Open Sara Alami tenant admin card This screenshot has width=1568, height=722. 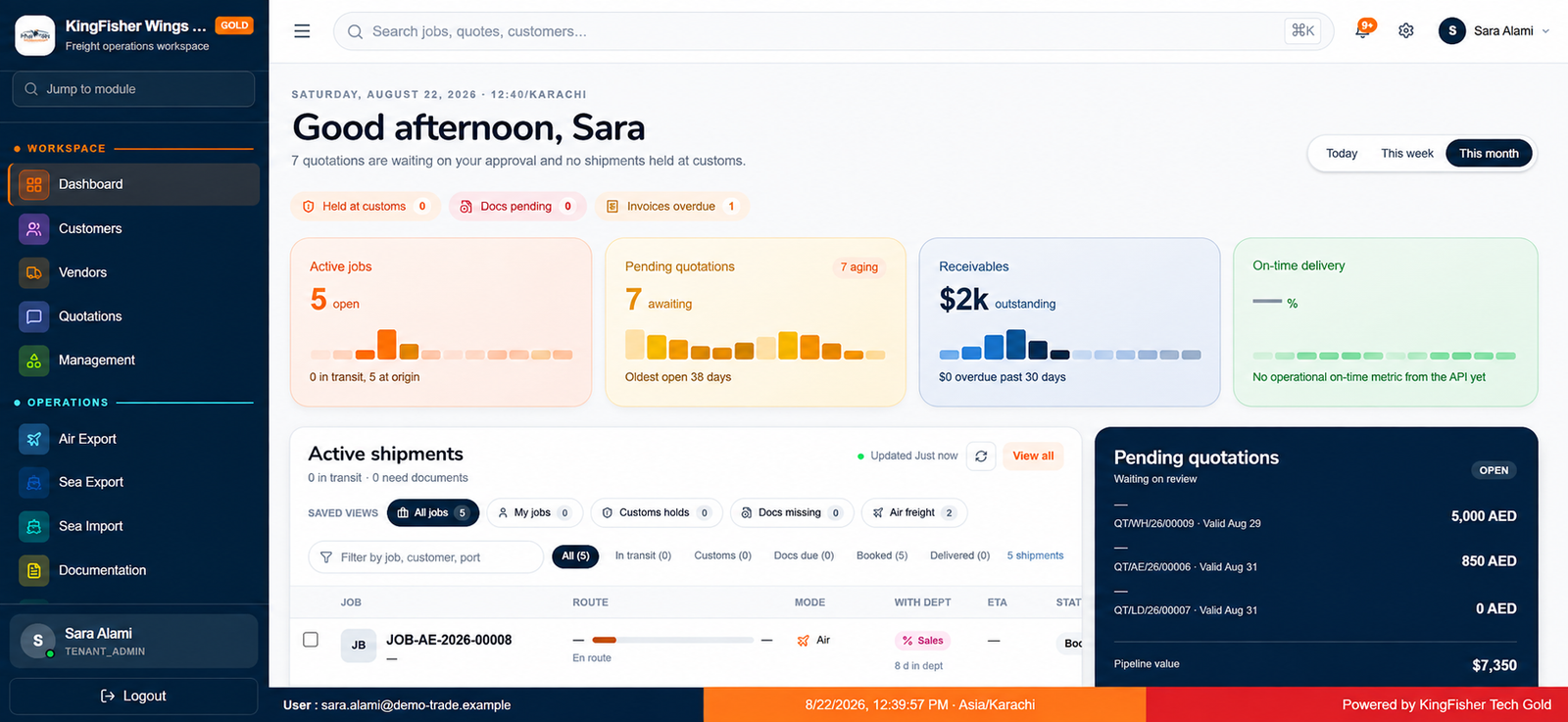pos(133,642)
